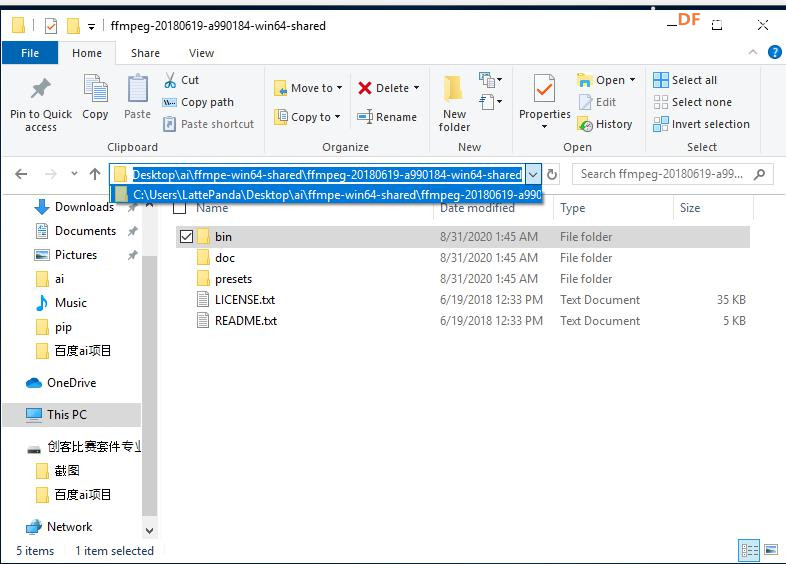This screenshot has height=564, width=786.
Task: Rename the selected item
Action: pyautogui.click(x=387, y=117)
